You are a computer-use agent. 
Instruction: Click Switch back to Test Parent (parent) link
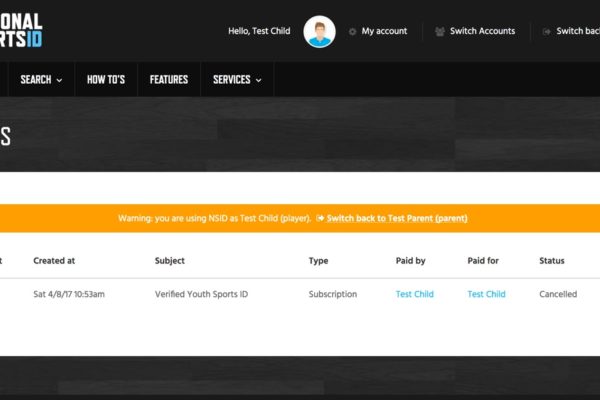(x=397, y=218)
